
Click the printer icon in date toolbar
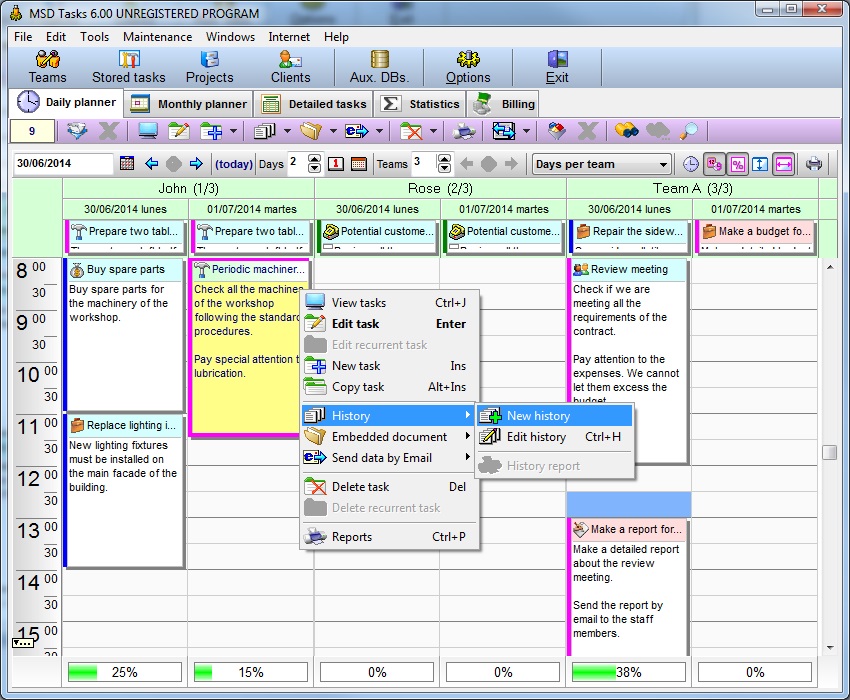point(814,164)
